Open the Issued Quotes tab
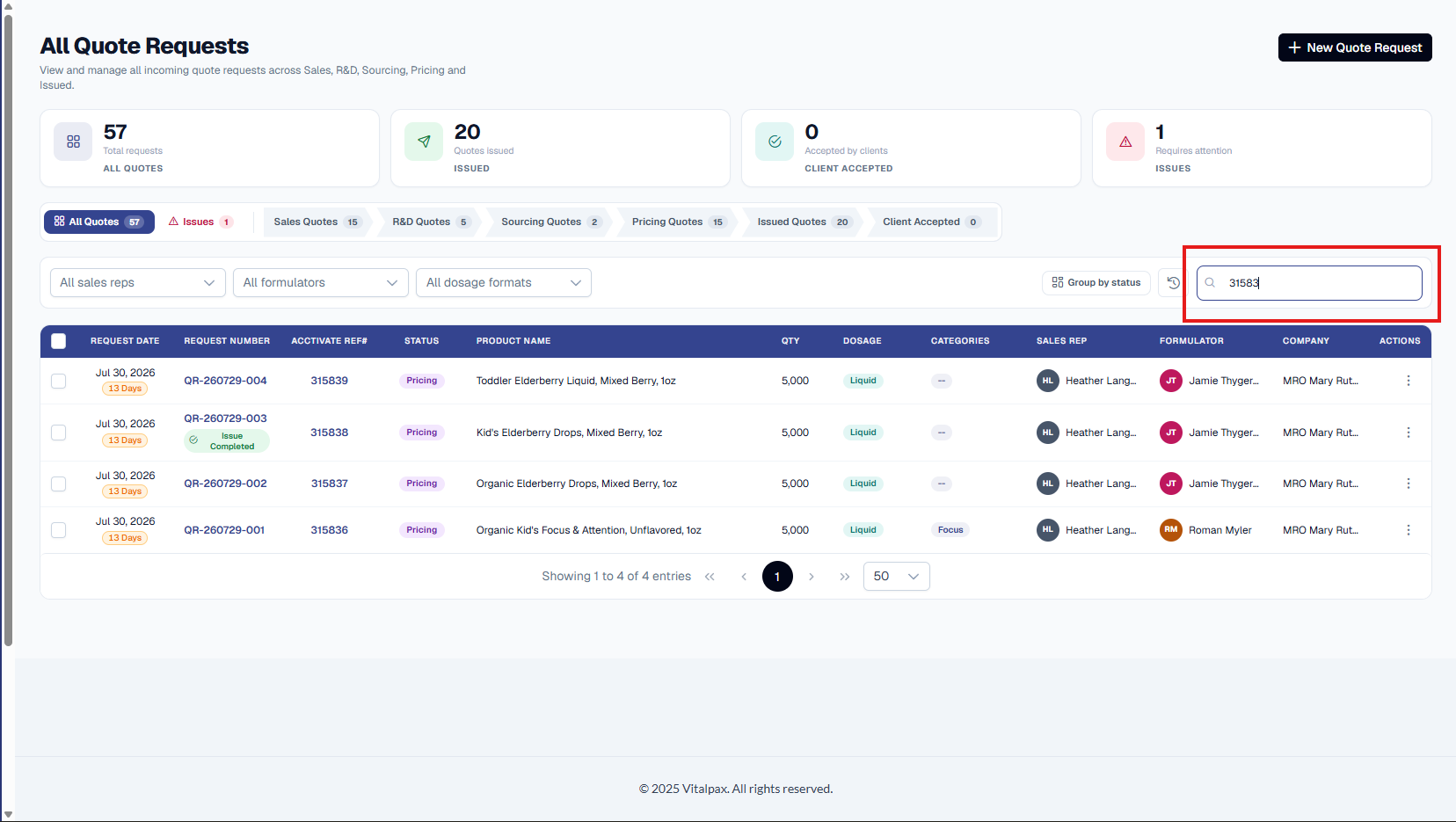This screenshot has height=822, width=1456. pos(804,222)
